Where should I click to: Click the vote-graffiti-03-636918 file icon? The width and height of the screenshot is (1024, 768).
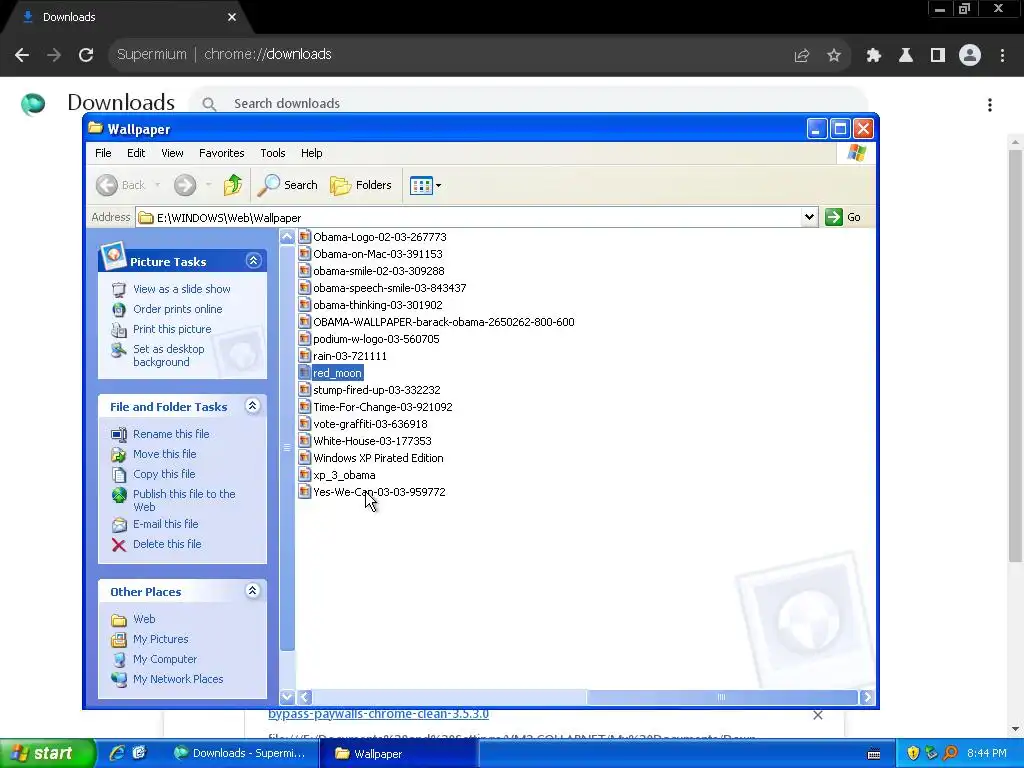304,423
